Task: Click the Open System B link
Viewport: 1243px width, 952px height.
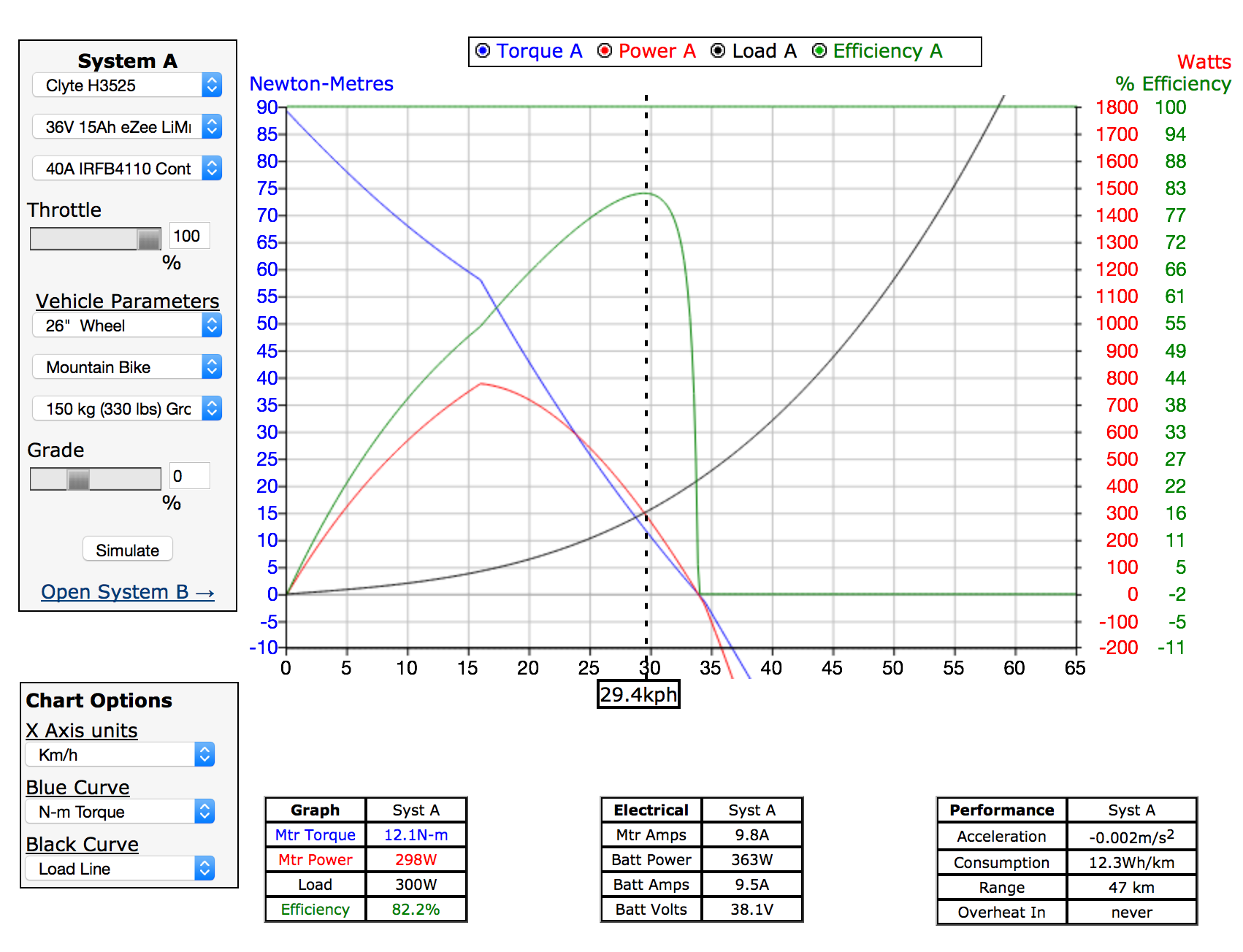Action: (127, 592)
